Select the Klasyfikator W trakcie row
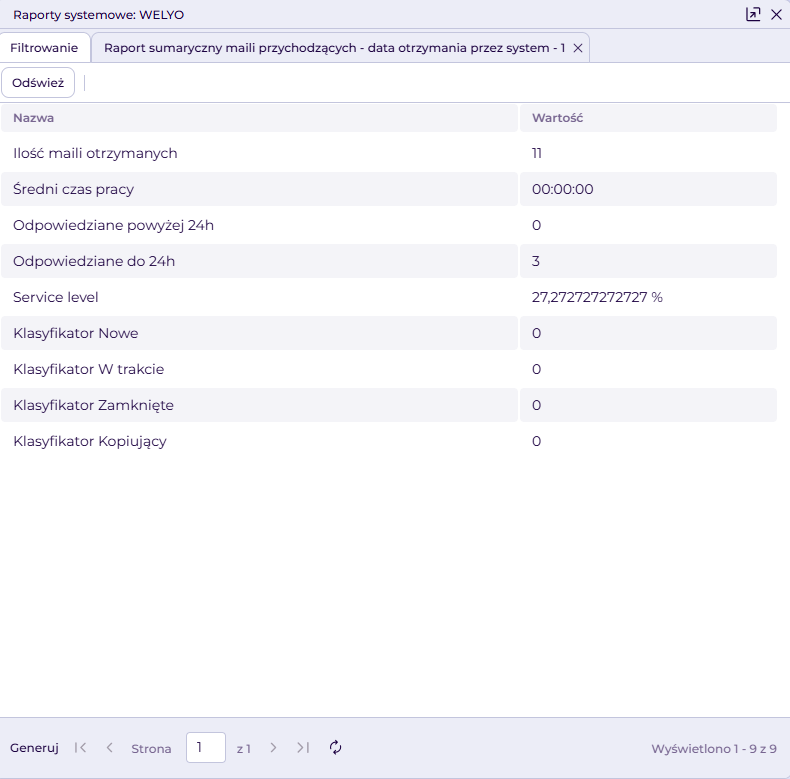This screenshot has height=779, width=790. 388,369
